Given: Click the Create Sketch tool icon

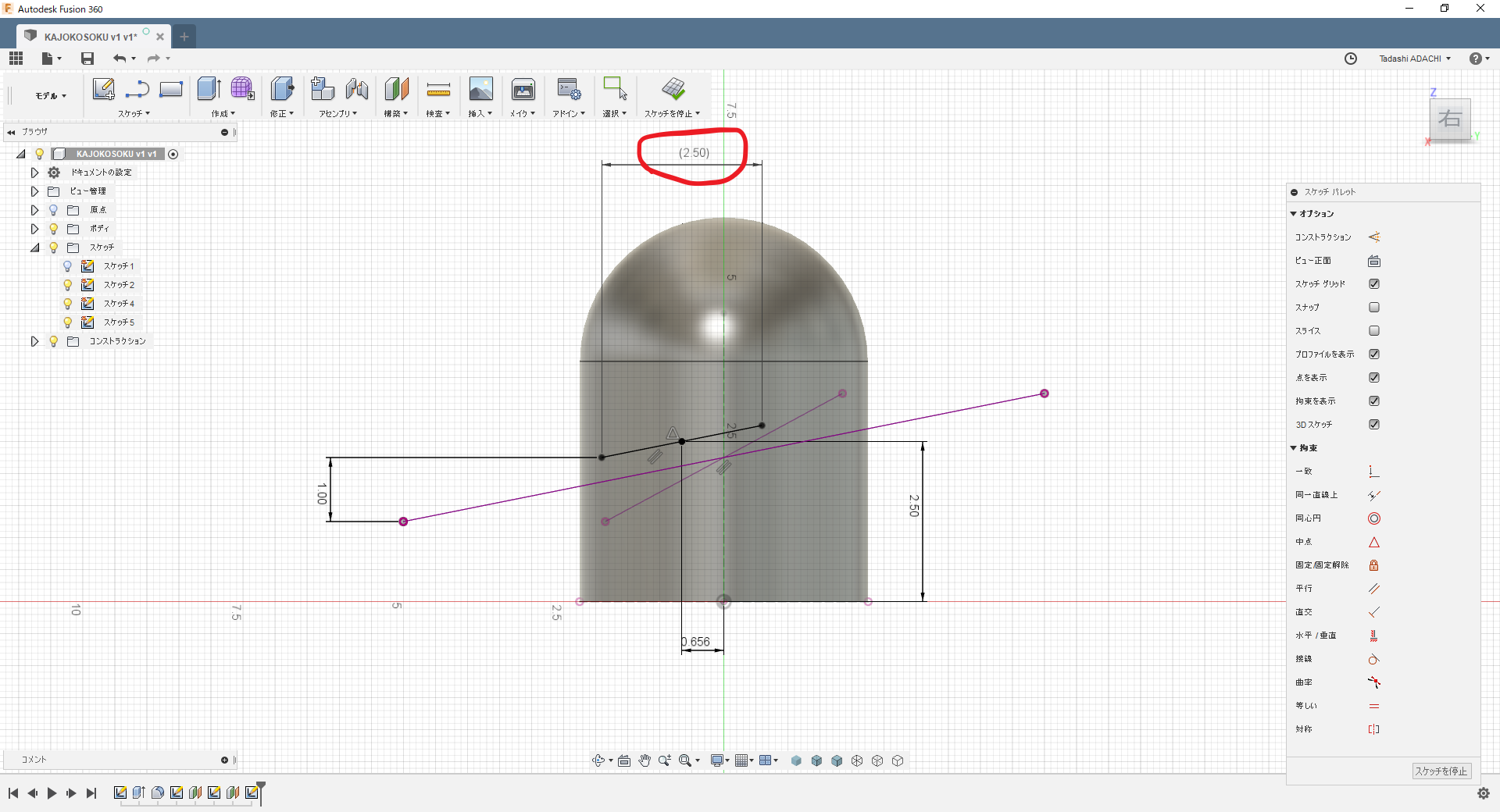Looking at the screenshot, I should (103, 89).
